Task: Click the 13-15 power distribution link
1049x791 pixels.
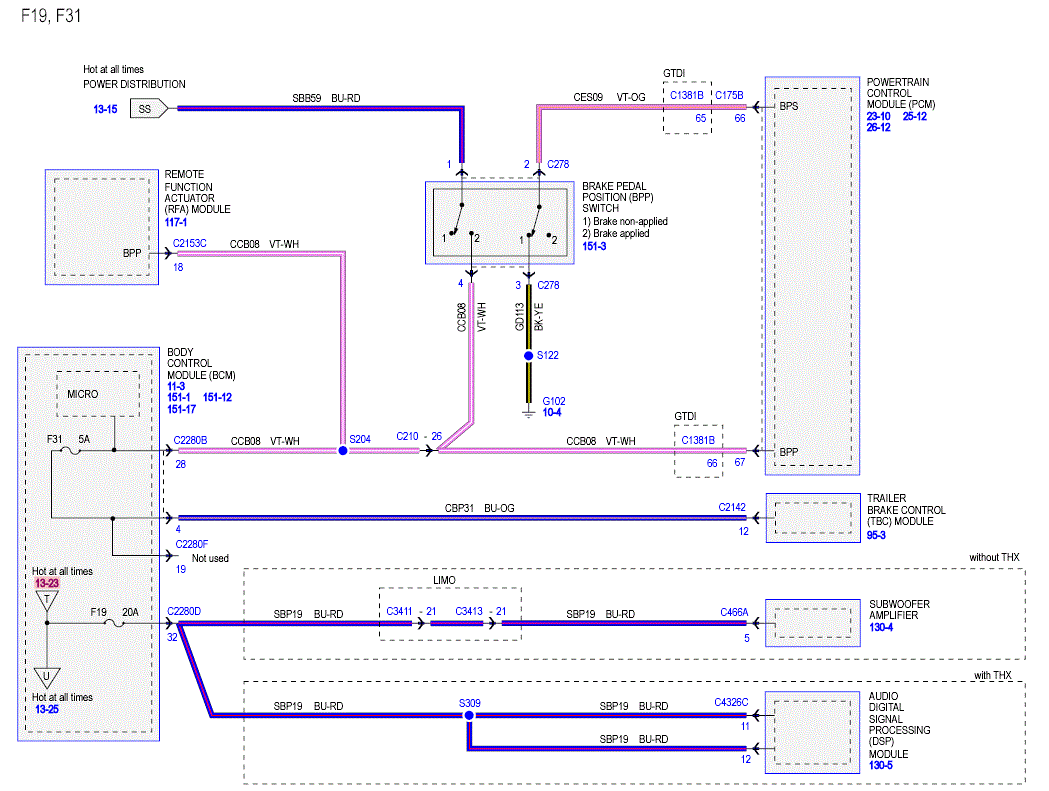Action: (105, 109)
